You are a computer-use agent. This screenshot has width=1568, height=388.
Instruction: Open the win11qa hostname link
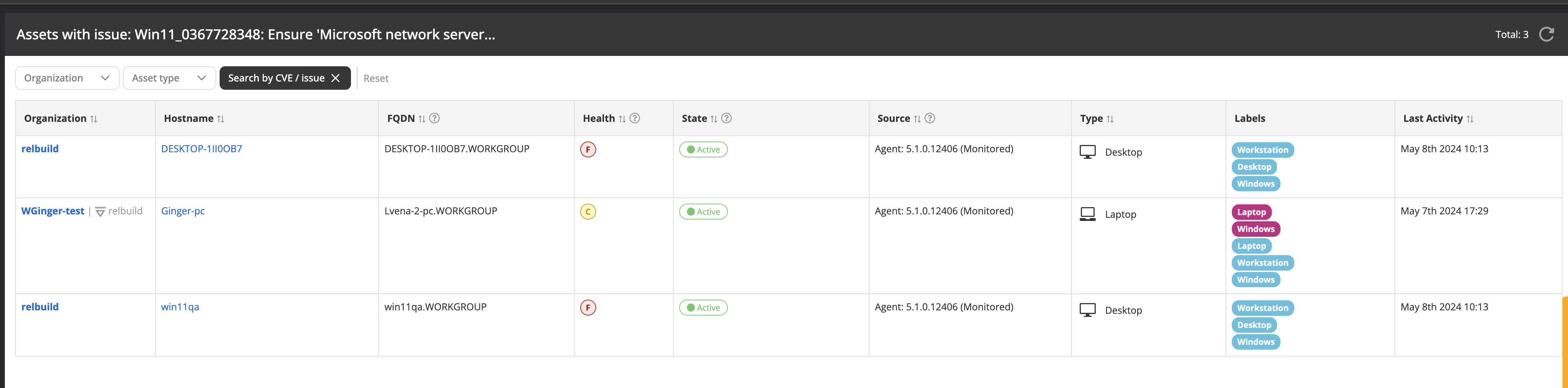coord(180,307)
